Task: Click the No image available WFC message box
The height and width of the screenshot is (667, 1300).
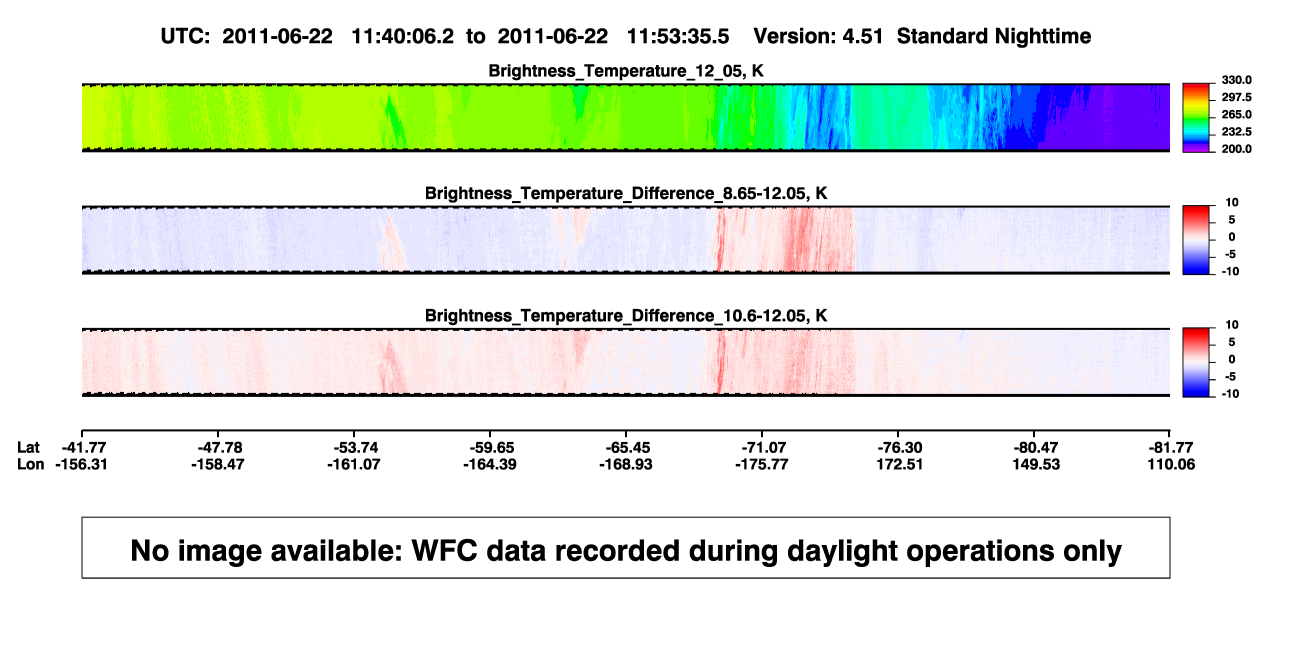Action: tap(626, 547)
